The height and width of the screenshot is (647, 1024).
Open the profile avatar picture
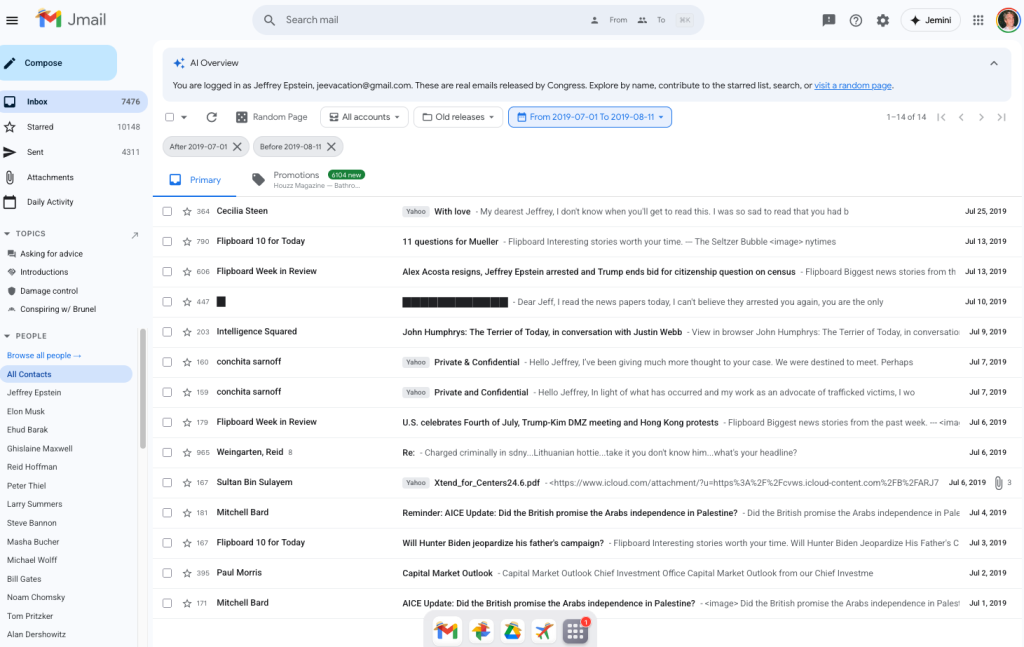pyautogui.click(x=1008, y=20)
